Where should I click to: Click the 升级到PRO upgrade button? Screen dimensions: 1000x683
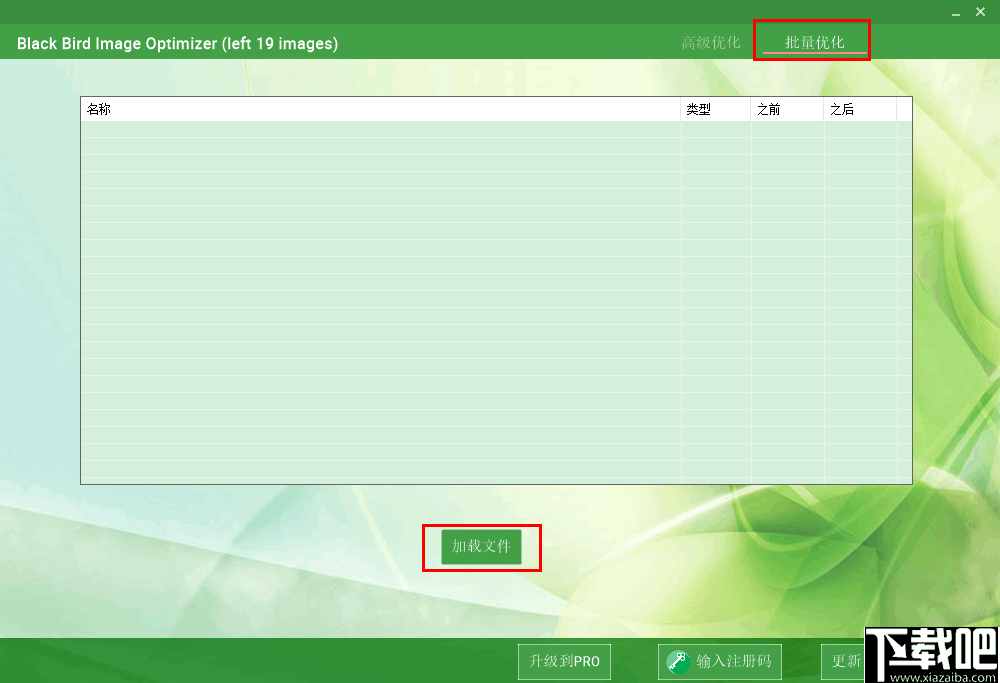tap(563, 661)
